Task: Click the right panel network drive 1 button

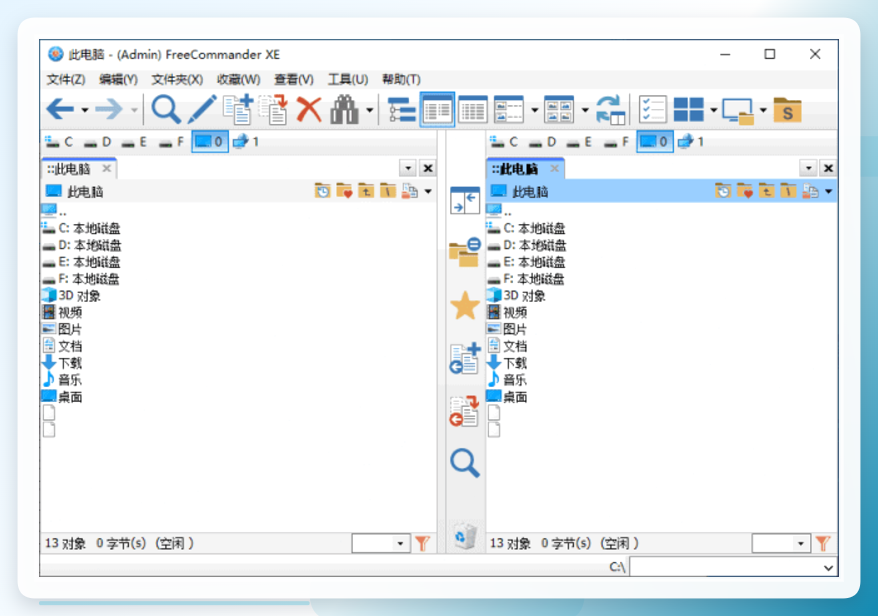Action: pyautogui.click(x=692, y=142)
